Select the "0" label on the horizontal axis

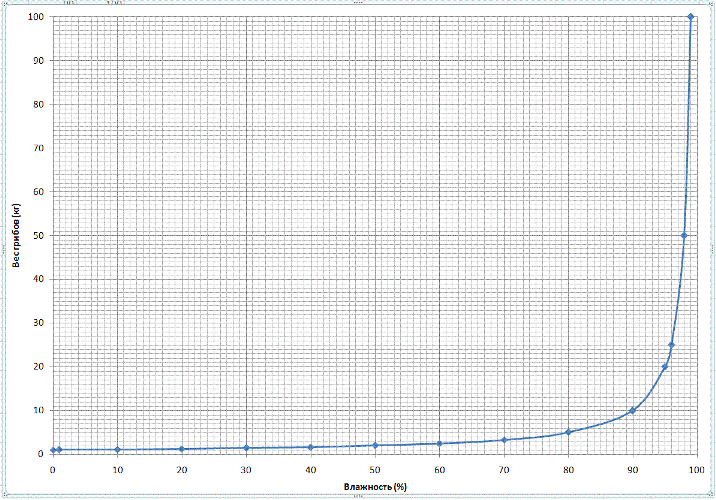[53, 470]
